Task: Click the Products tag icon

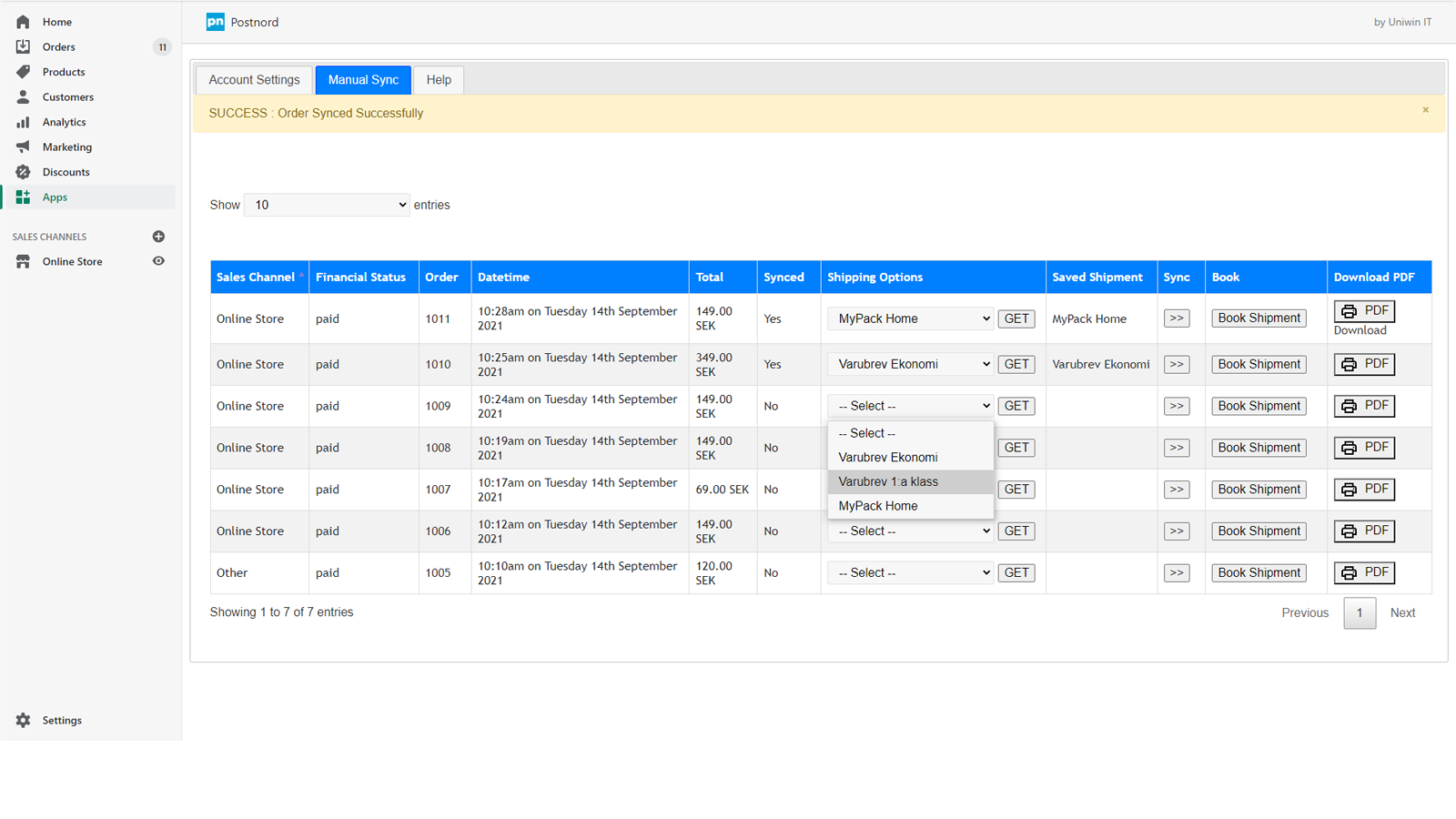Action: coord(23,72)
